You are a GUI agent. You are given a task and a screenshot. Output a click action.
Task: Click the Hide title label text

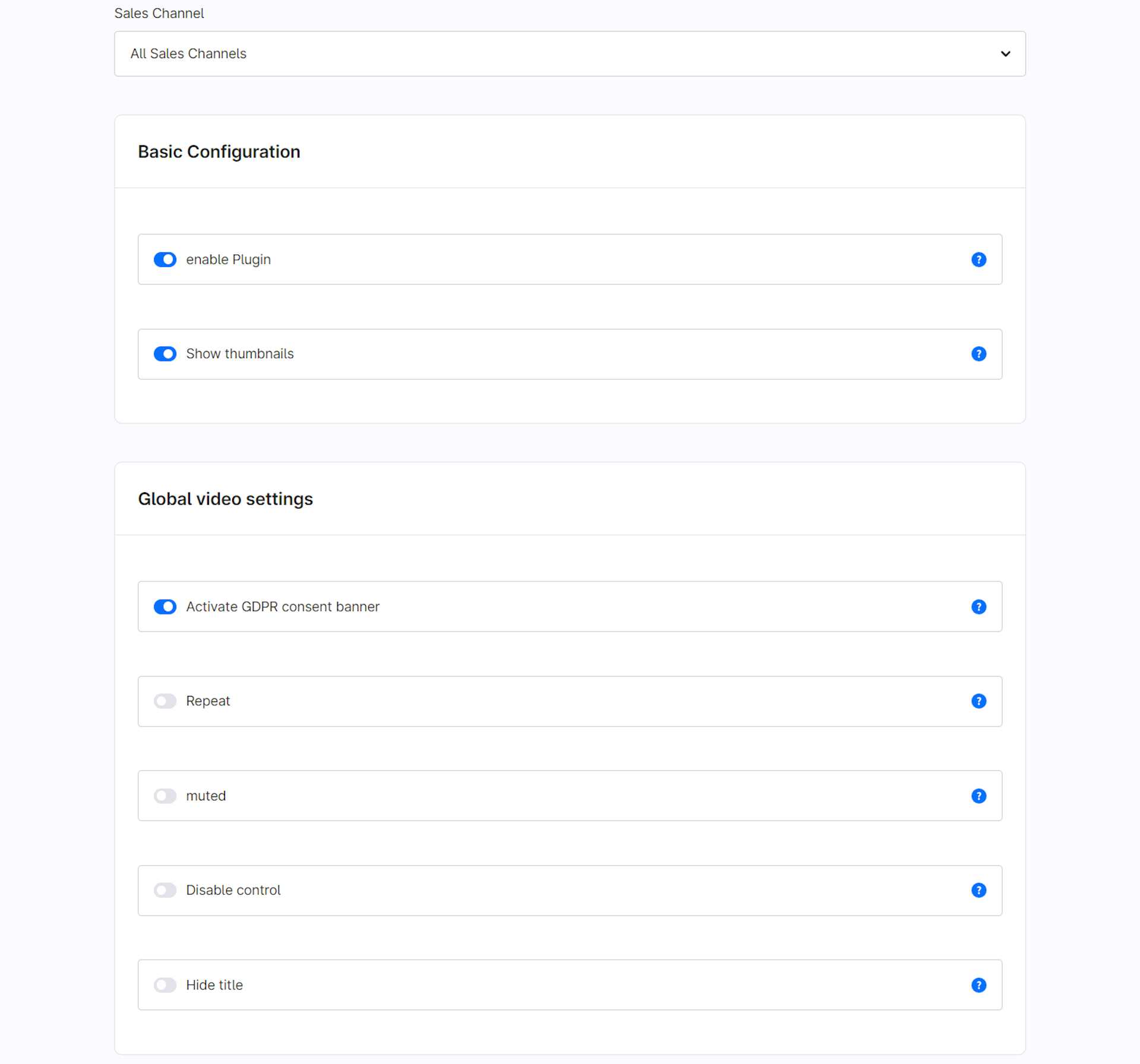click(214, 985)
